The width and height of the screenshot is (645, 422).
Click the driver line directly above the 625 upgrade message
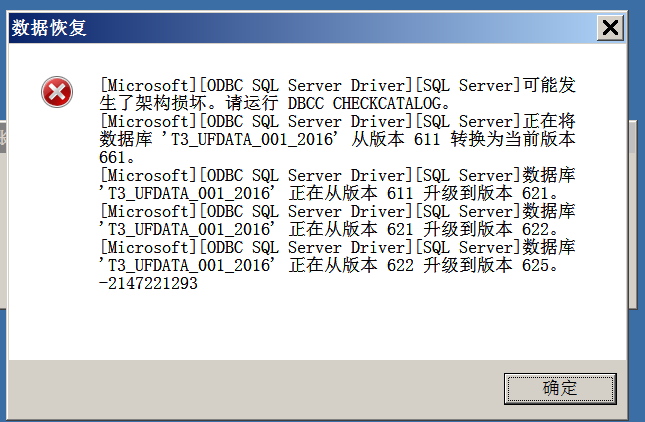[337, 247]
